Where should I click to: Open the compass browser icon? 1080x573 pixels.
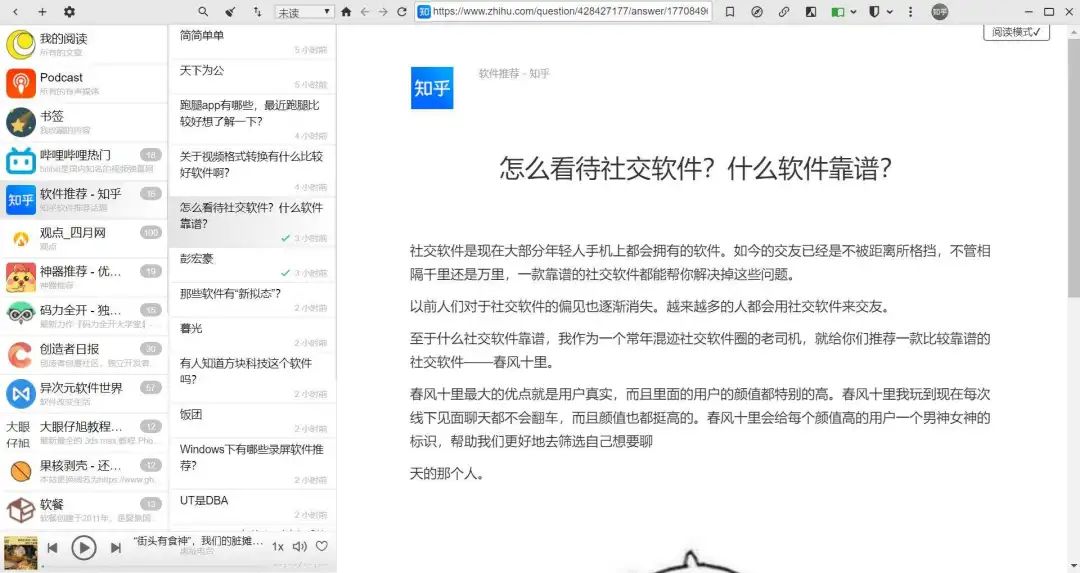(x=757, y=12)
